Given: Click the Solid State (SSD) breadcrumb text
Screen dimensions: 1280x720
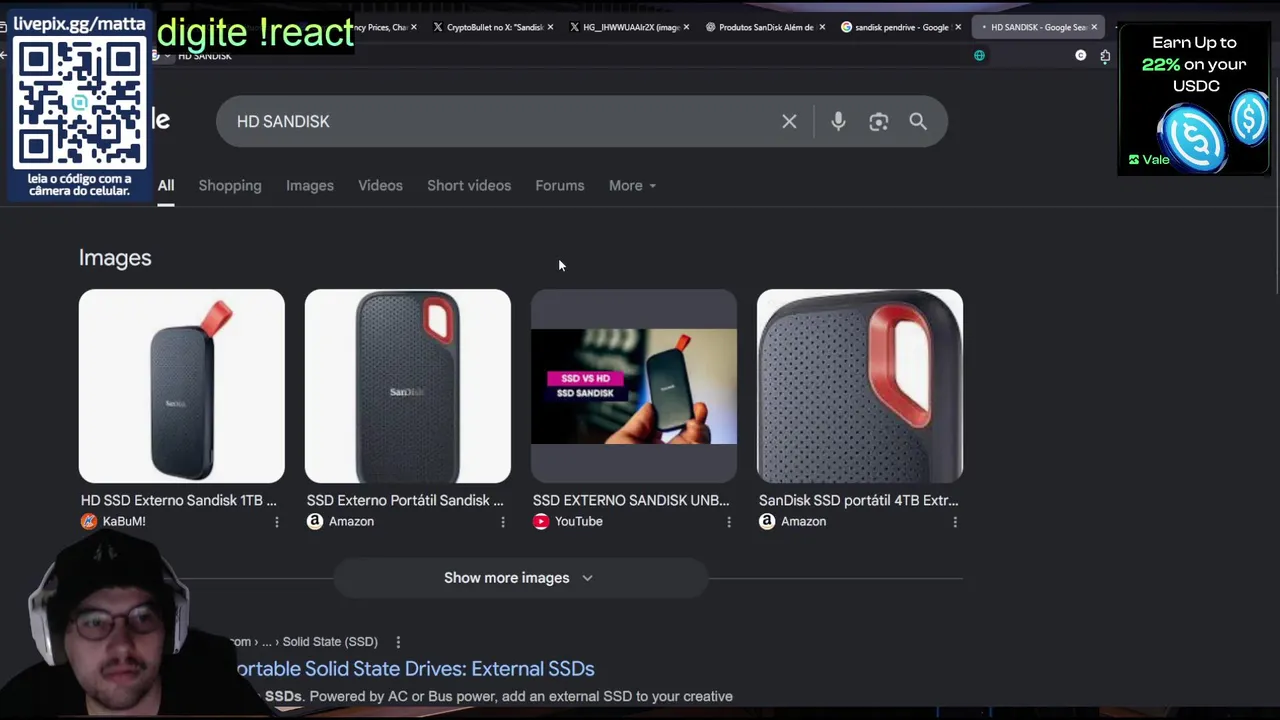Looking at the screenshot, I should 330,641.
